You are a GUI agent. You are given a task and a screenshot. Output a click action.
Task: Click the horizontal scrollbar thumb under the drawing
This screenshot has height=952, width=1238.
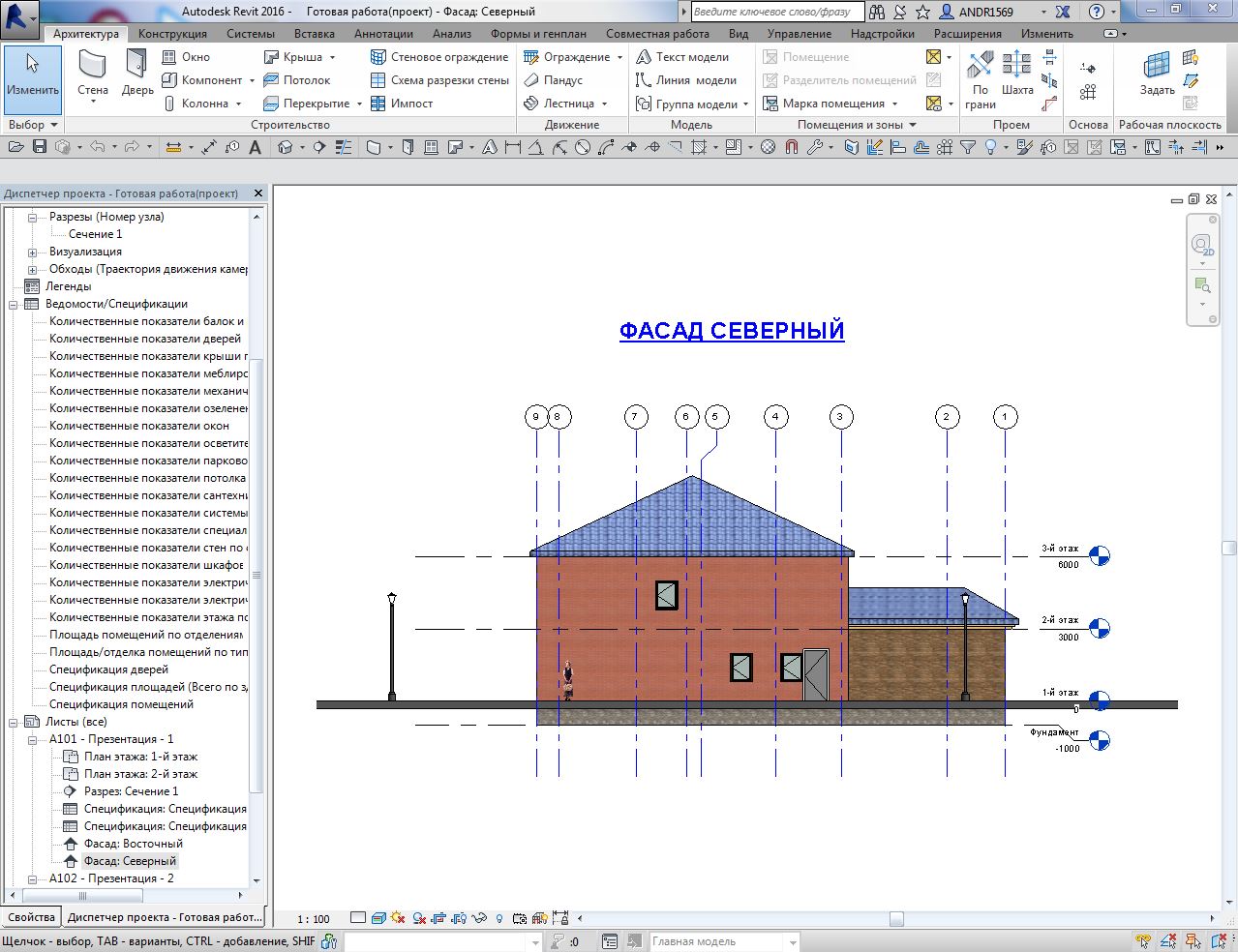pos(896,919)
